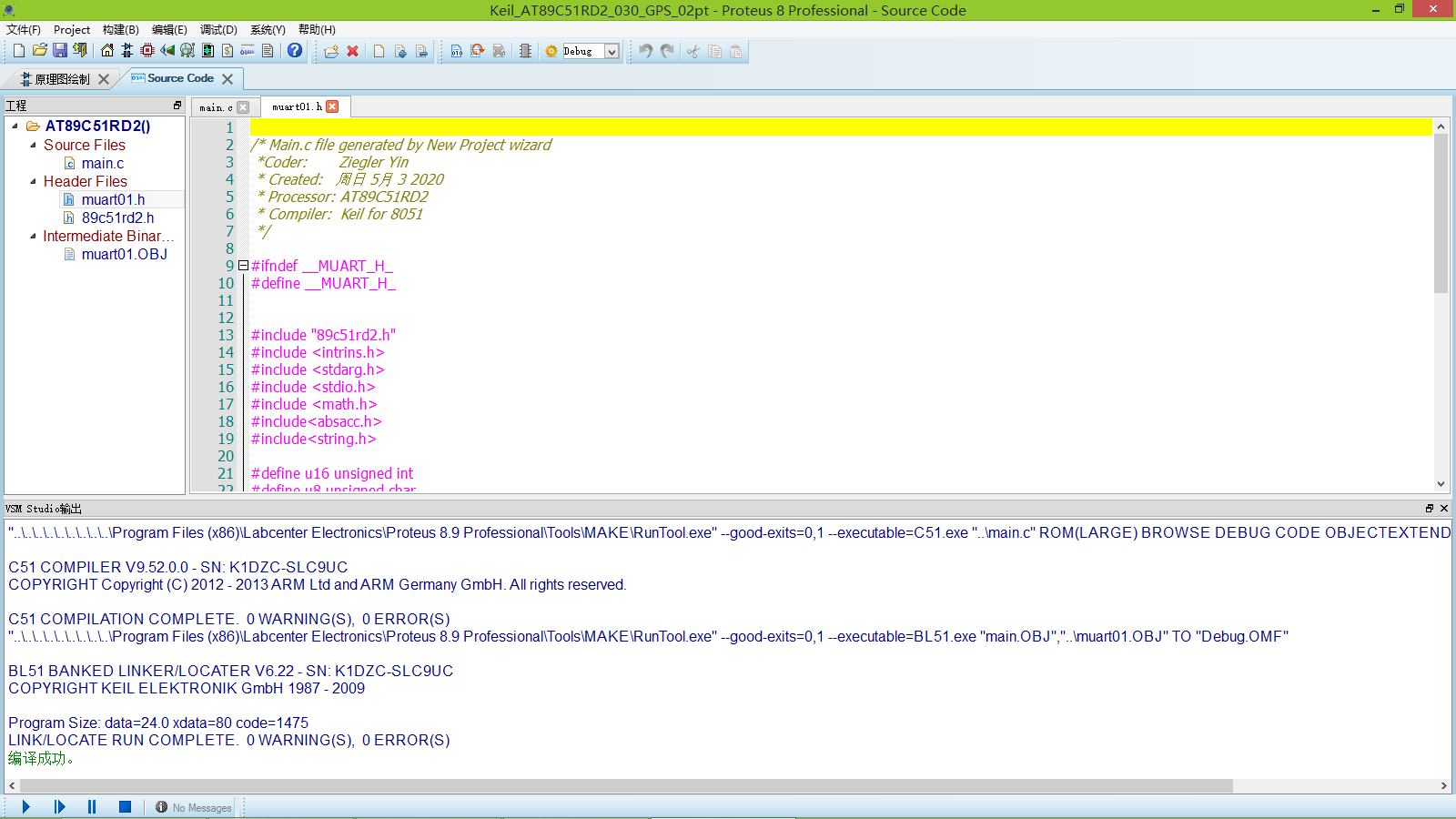Advance simulation with the Step button

[x=59, y=807]
